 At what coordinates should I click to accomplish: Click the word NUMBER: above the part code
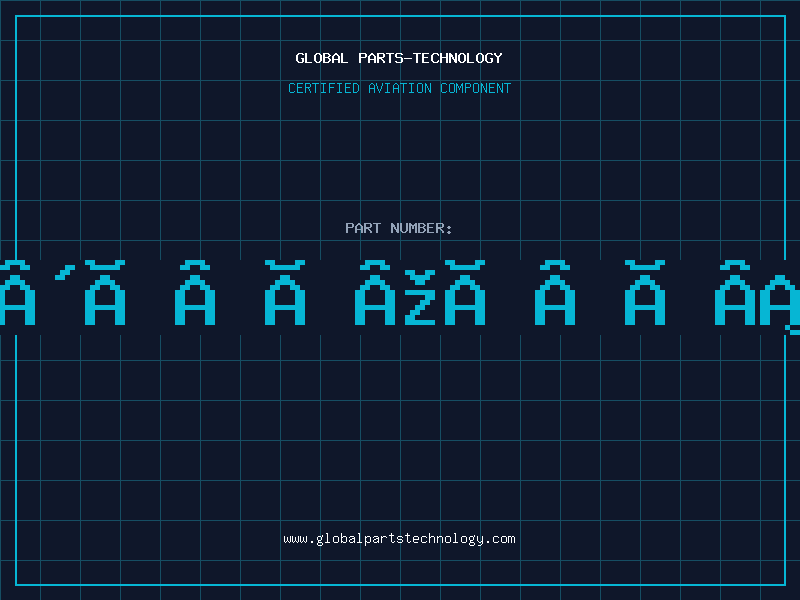coord(422,228)
